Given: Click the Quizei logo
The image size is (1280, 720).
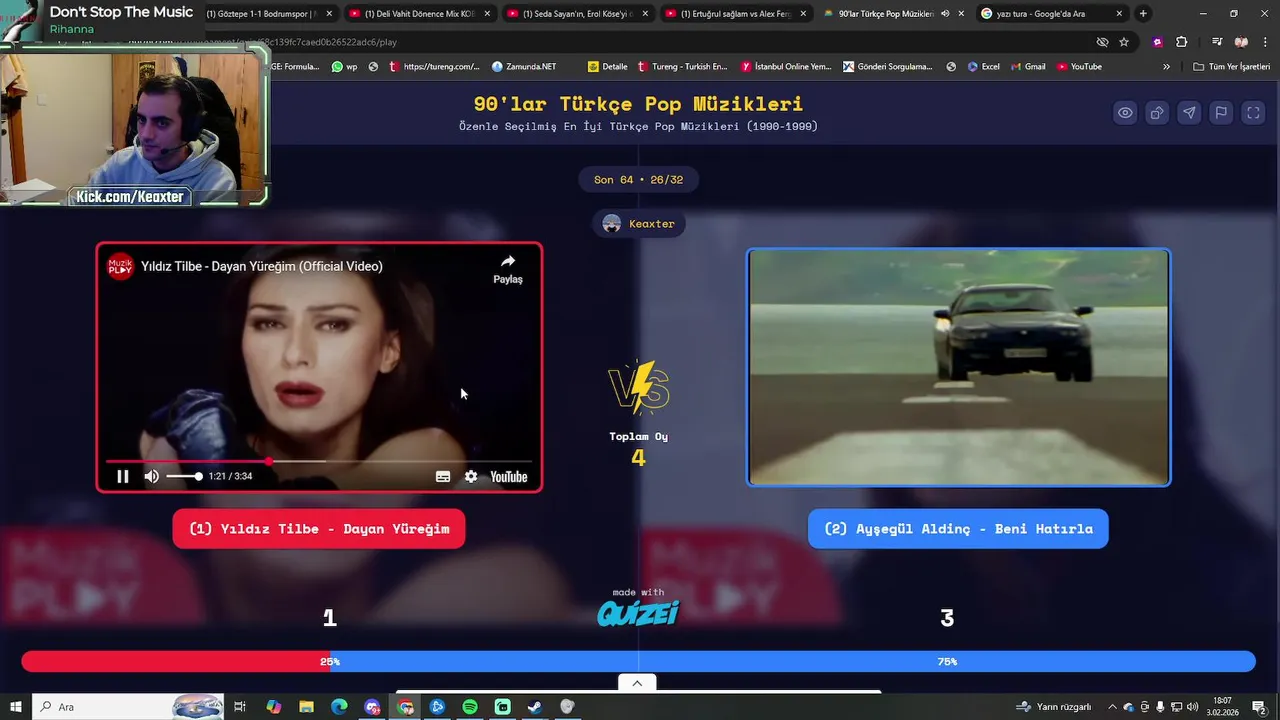Looking at the screenshot, I should tap(638, 613).
